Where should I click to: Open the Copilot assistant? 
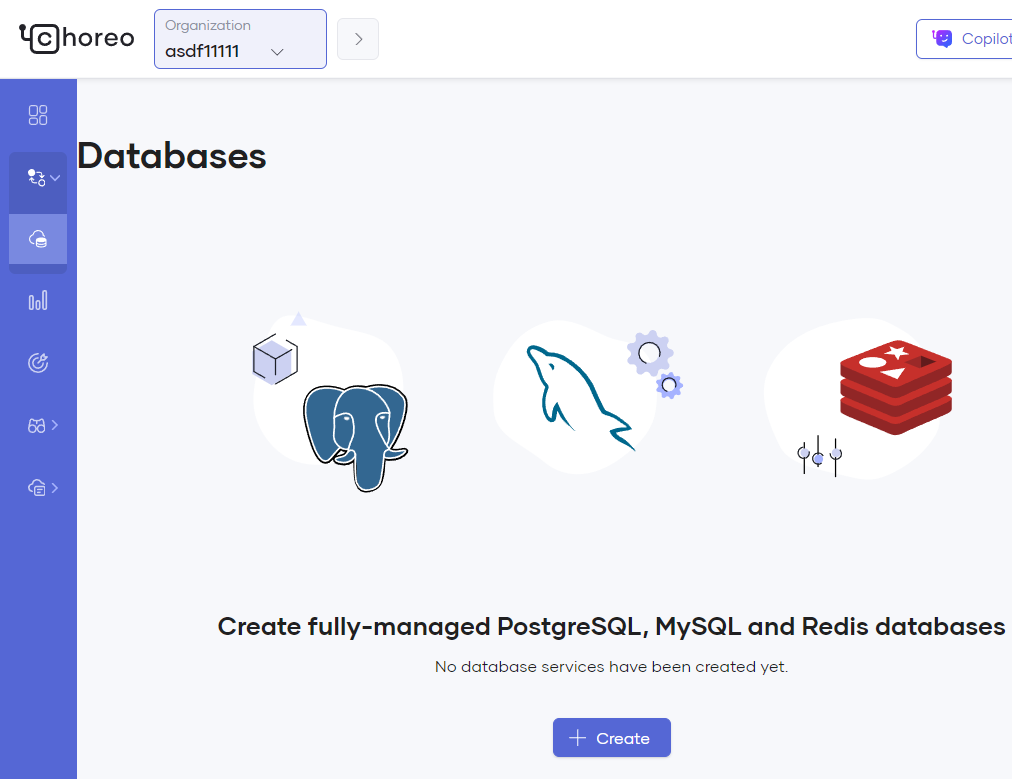coord(964,39)
